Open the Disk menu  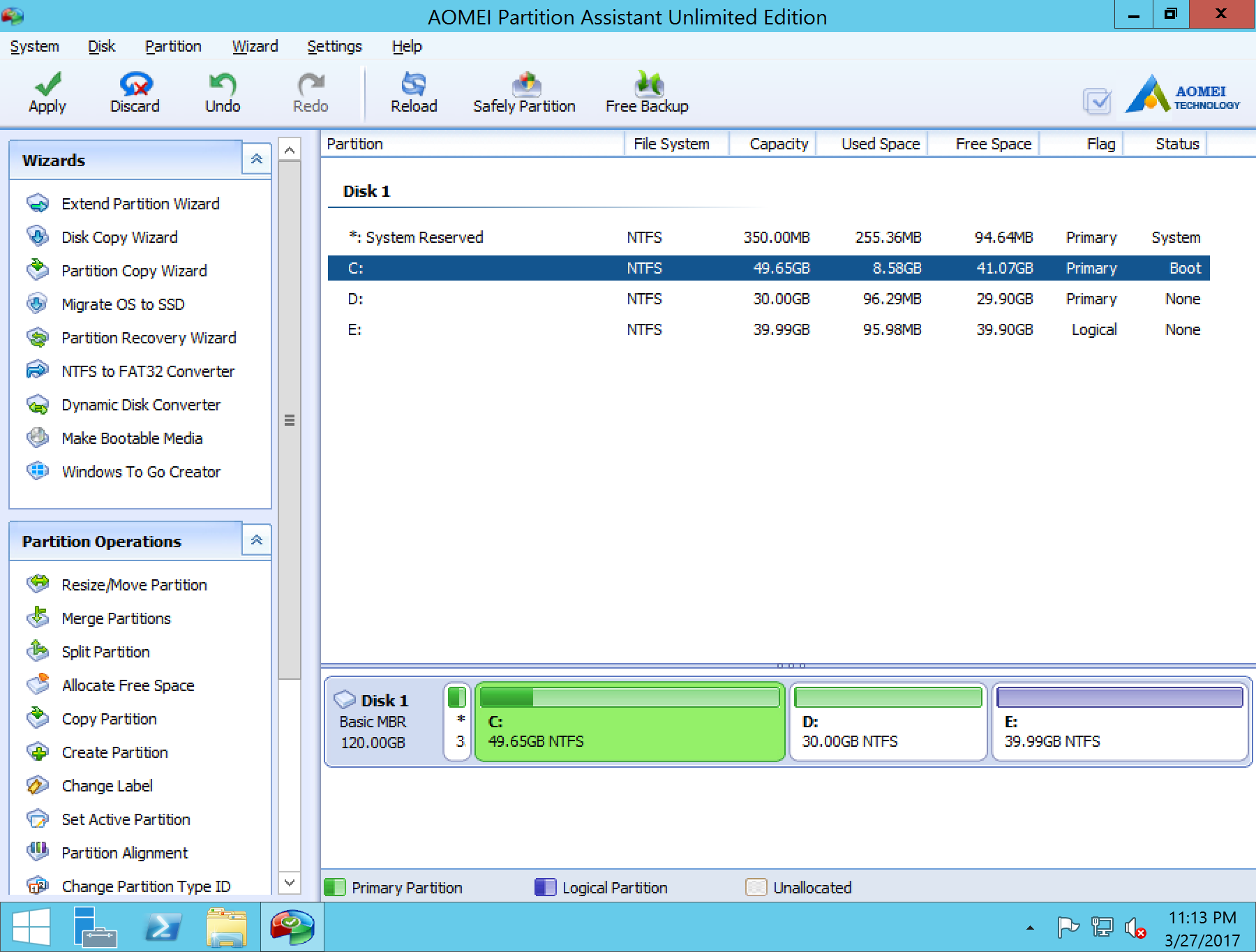coord(101,46)
